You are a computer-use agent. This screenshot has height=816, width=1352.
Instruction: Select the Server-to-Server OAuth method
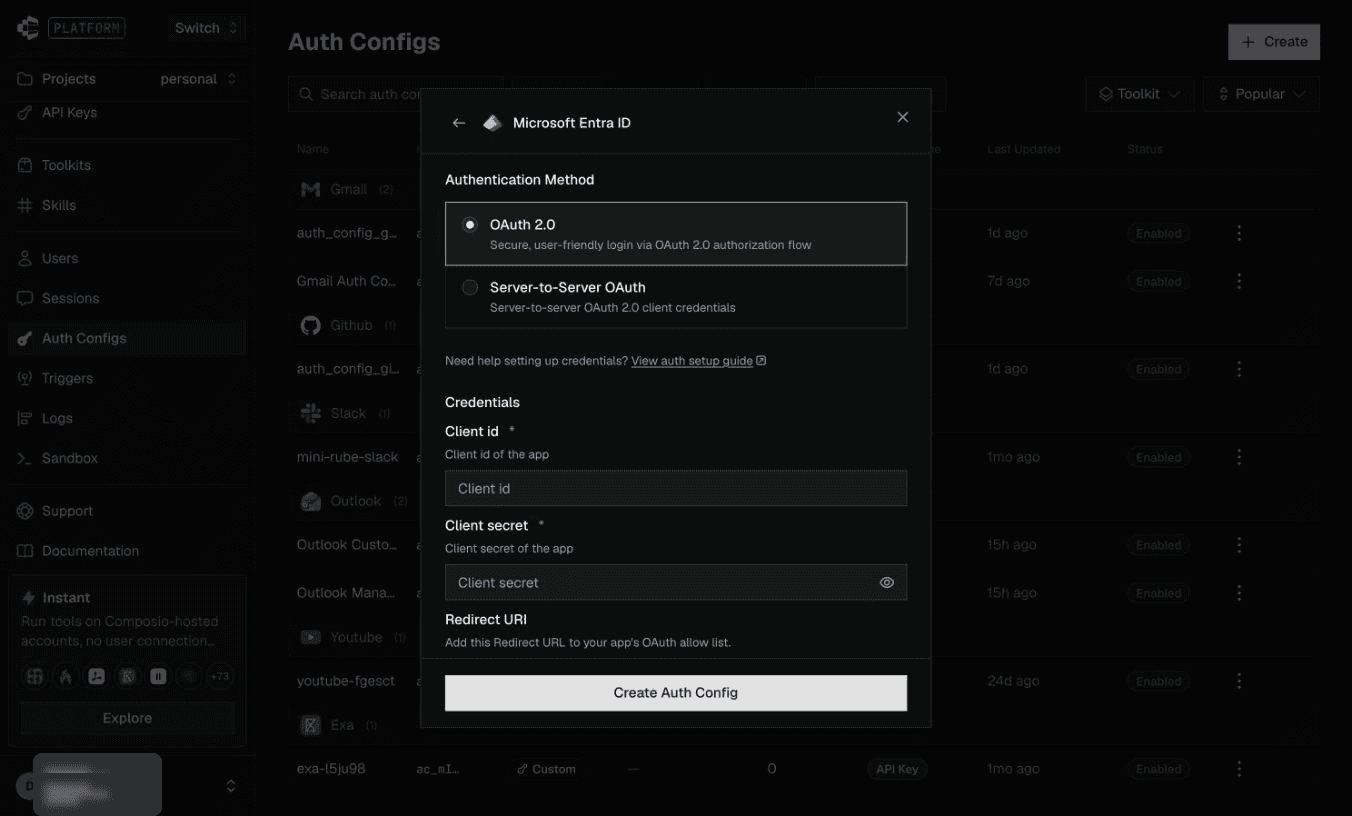click(676, 297)
